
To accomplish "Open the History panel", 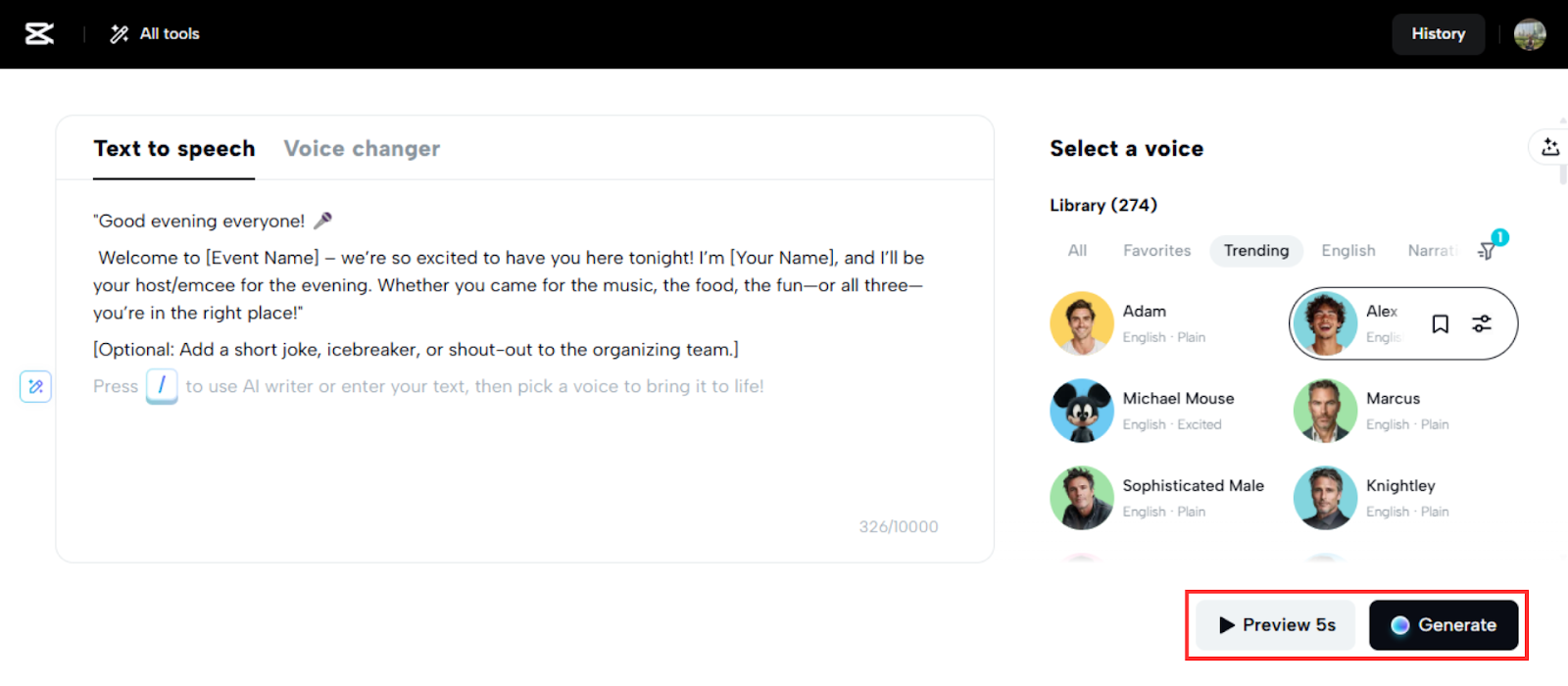I will [1438, 34].
